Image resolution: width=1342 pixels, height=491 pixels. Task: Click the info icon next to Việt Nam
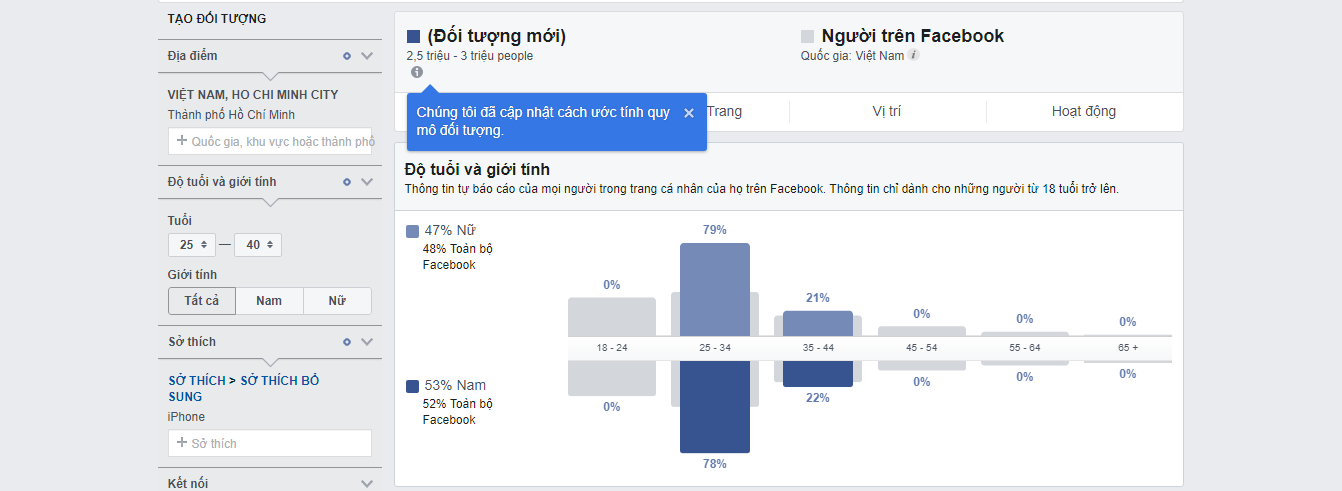pyautogui.click(x=913, y=56)
